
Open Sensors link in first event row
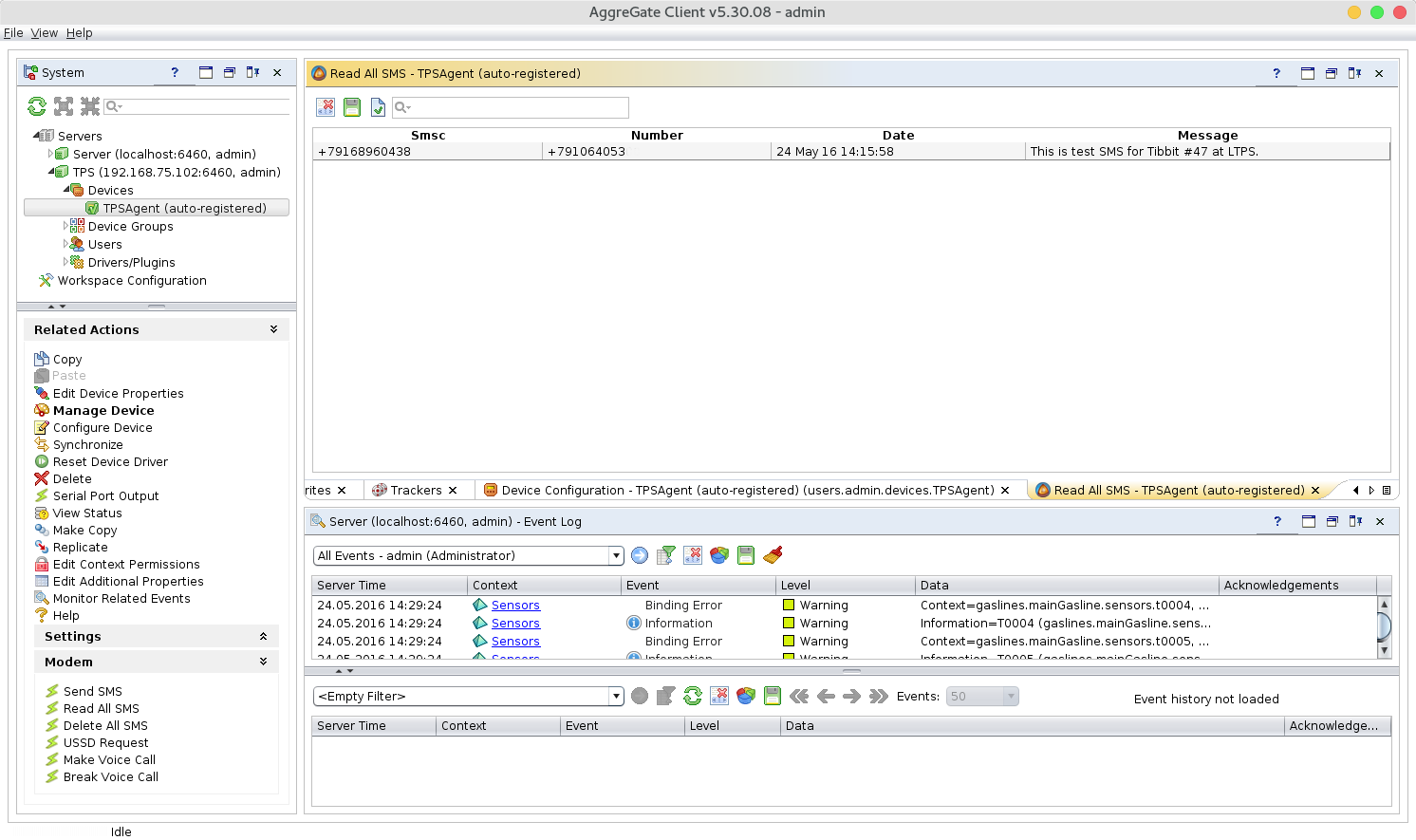pos(515,605)
